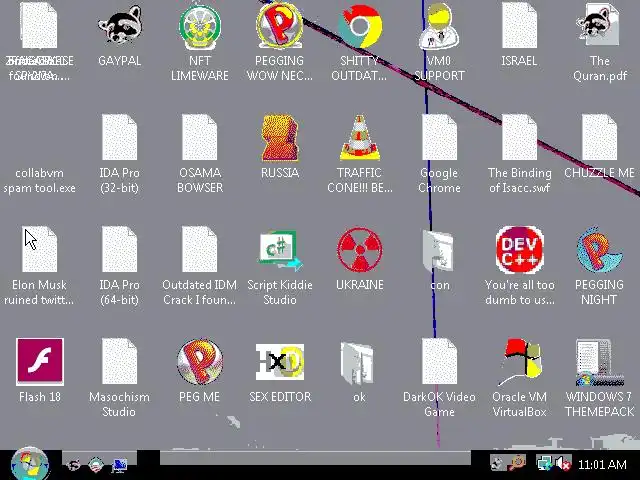Open the TRAFFIC CONE!!! VLC icon
This screenshot has width=640, height=480.
360,138
